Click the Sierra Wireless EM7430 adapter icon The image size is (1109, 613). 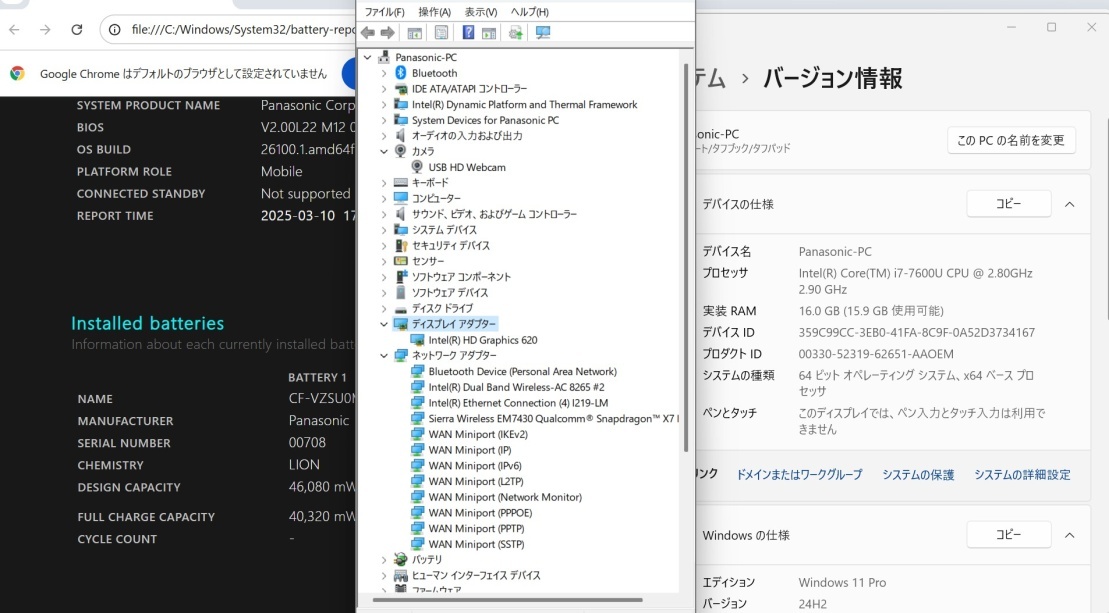[x=417, y=419]
